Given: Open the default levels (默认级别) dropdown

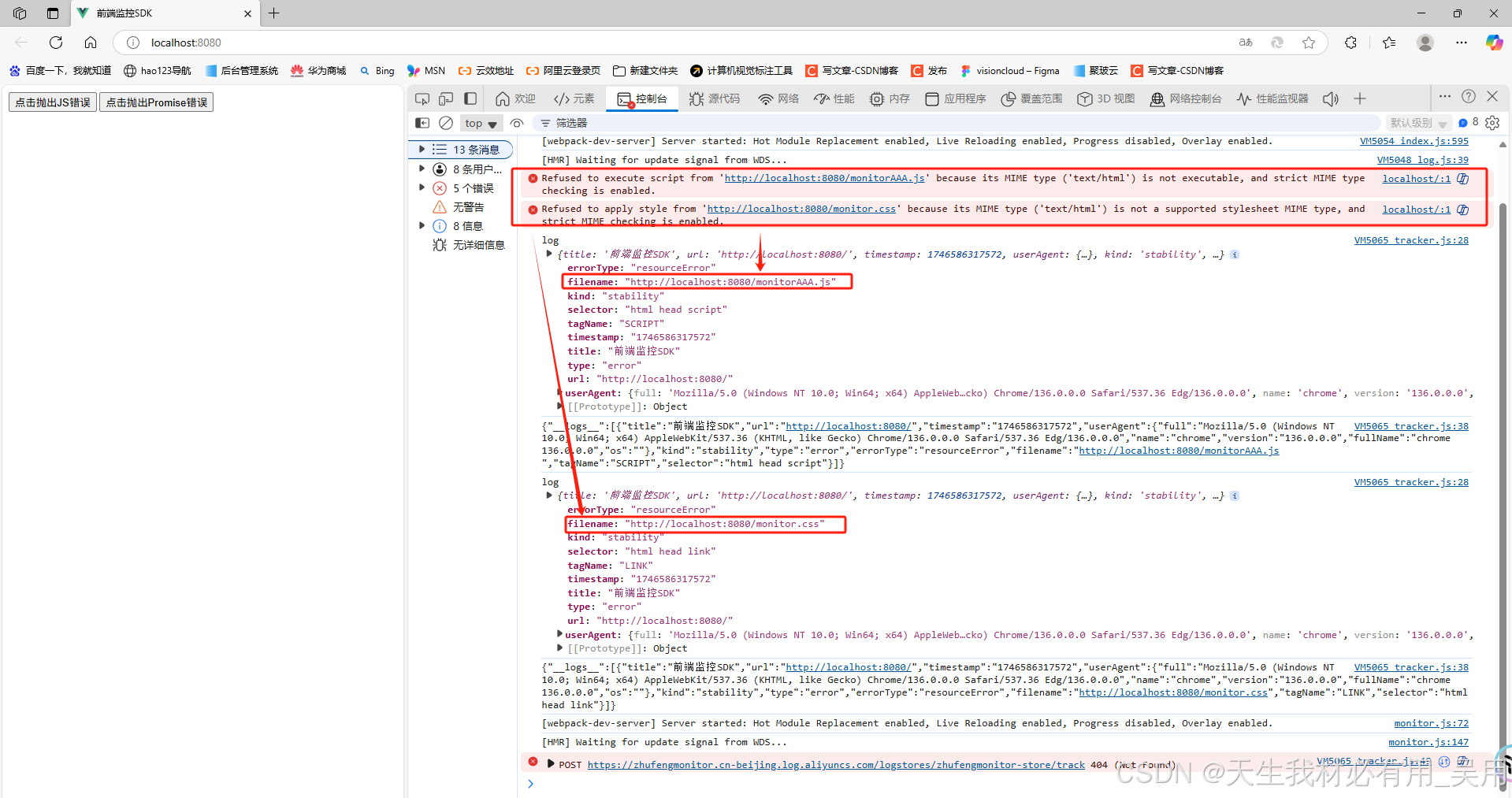Looking at the screenshot, I should (1418, 123).
